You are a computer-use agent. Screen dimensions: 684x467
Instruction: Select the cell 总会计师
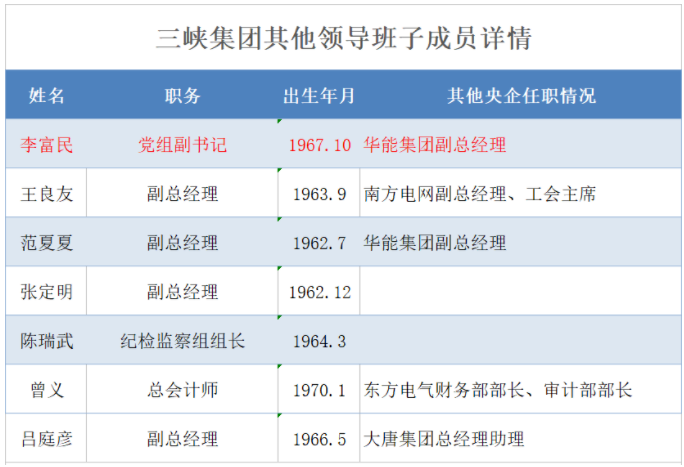point(182,390)
